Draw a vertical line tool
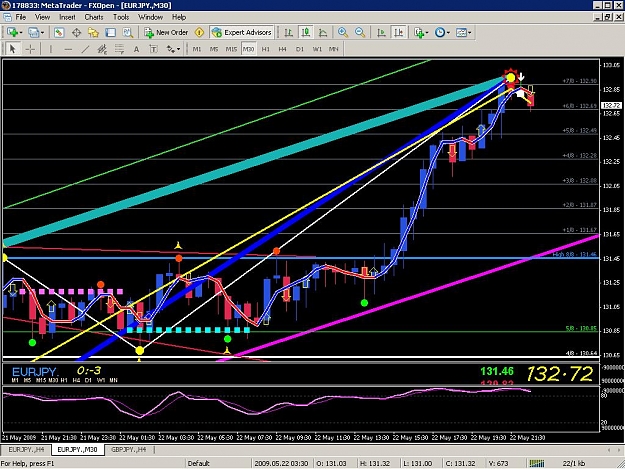The width and height of the screenshot is (625, 469). [51, 49]
